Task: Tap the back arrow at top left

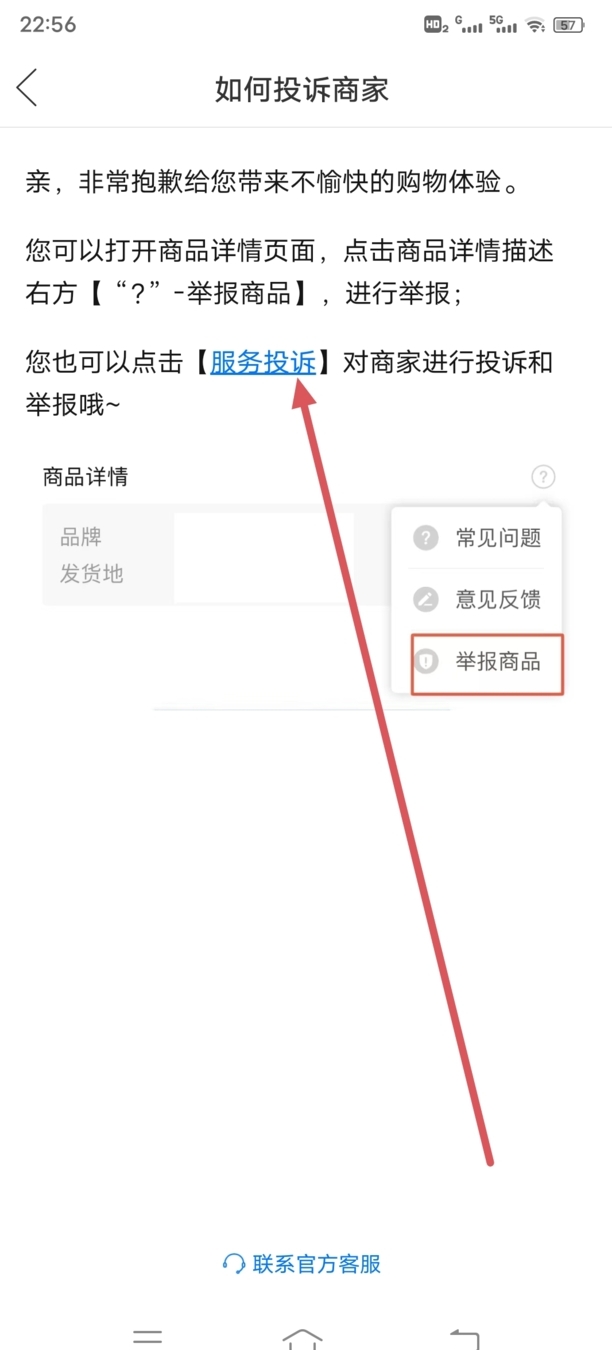Action: (27, 88)
